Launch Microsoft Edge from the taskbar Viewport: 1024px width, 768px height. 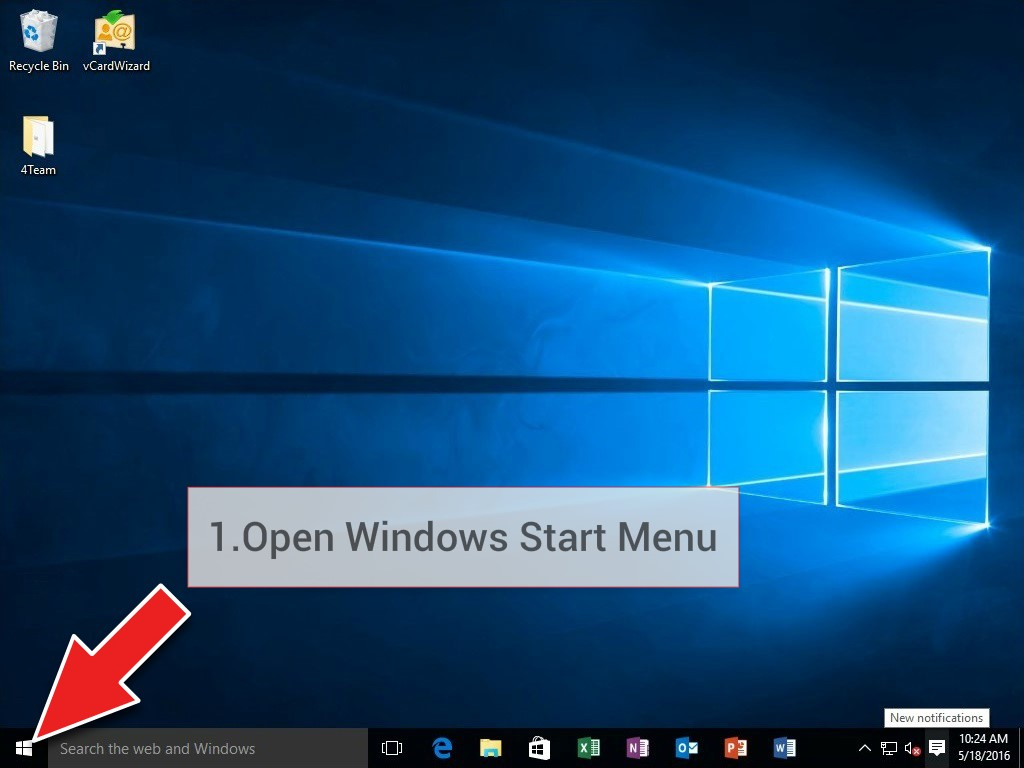[442, 748]
